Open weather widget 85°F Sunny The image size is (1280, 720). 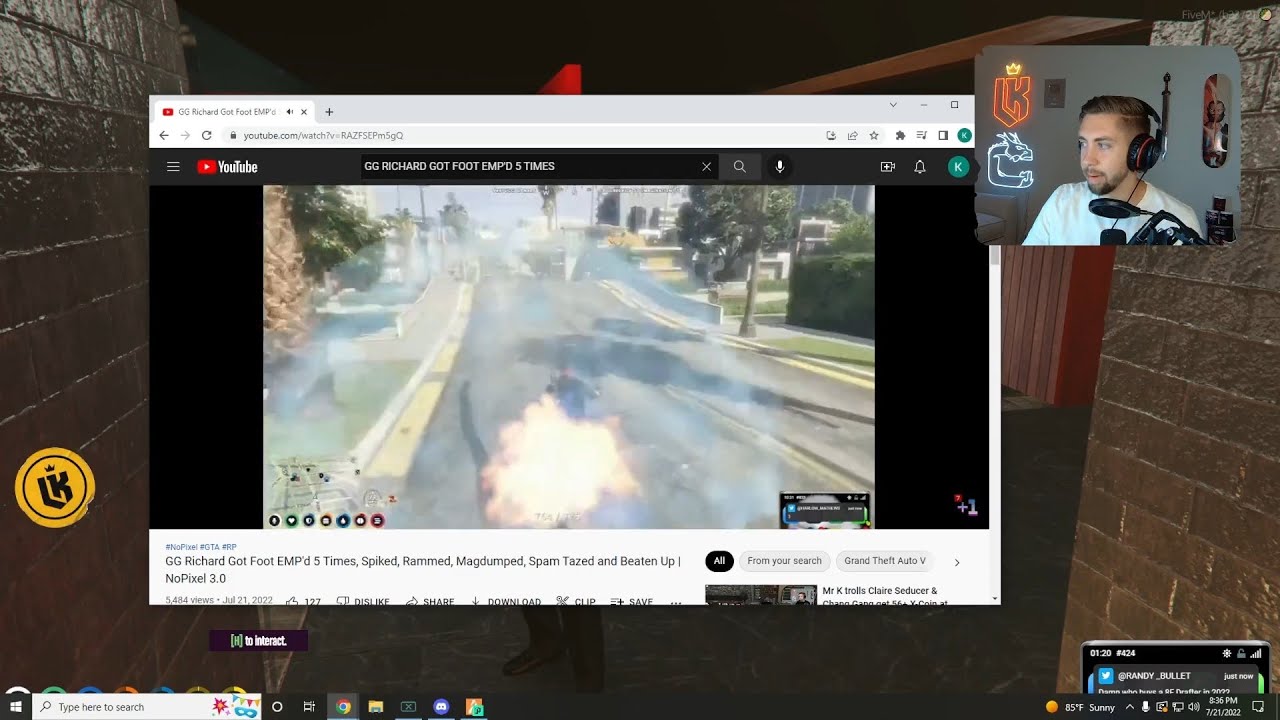pyautogui.click(x=1080, y=707)
